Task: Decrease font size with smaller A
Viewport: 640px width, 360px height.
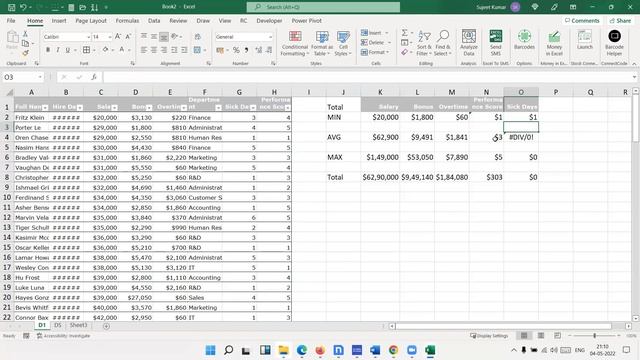Action: pyautogui.click(x=128, y=37)
